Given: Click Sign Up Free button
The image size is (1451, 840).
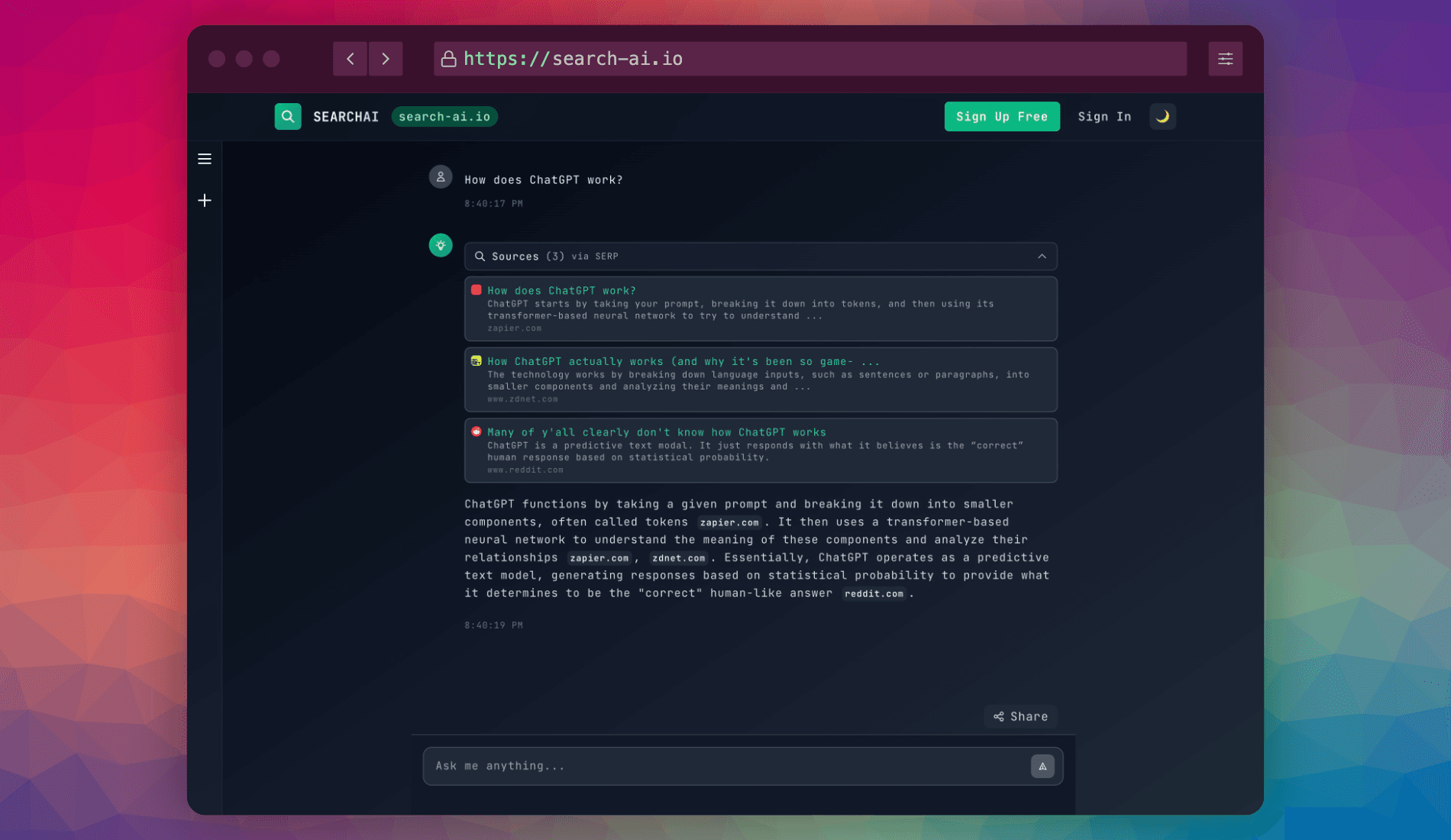Looking at the screenshot, I should click(x=1001, y=117).
